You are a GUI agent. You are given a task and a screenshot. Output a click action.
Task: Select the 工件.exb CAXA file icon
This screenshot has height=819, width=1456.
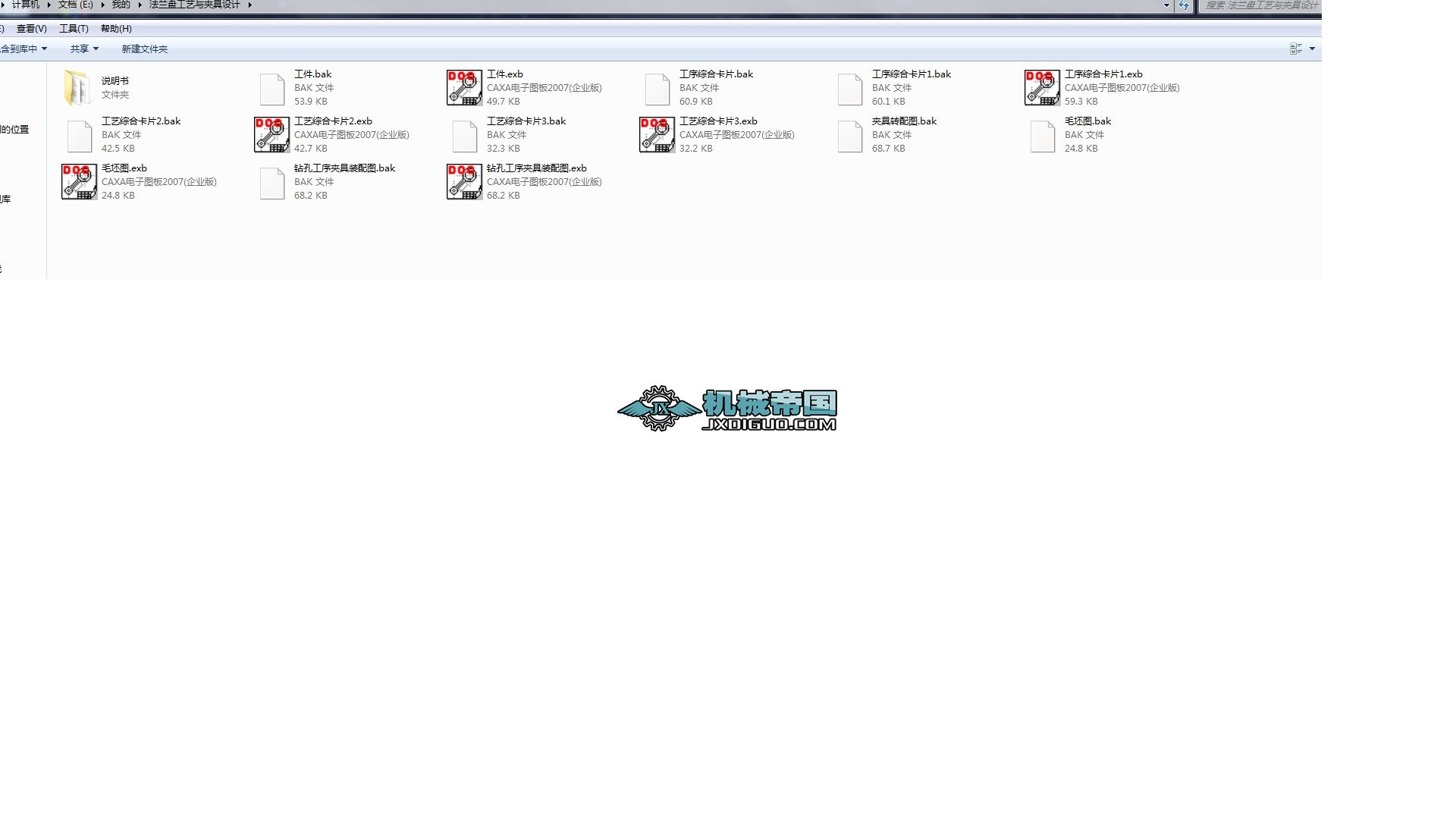tap(464, 88)
